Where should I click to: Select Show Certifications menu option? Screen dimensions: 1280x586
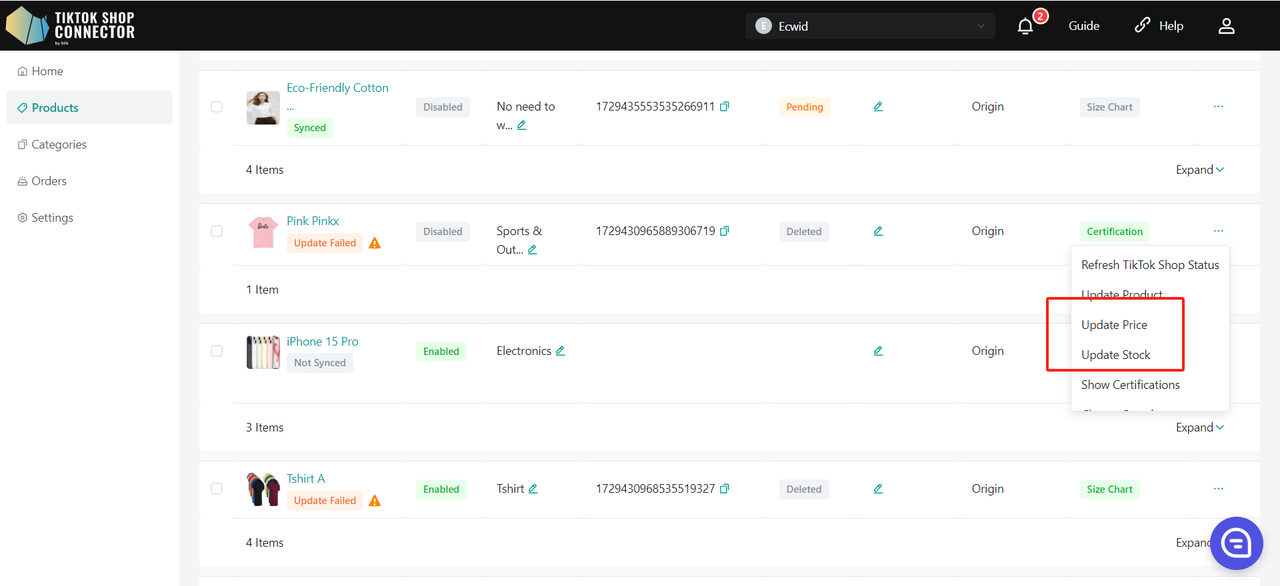[x=1150, y=385]
